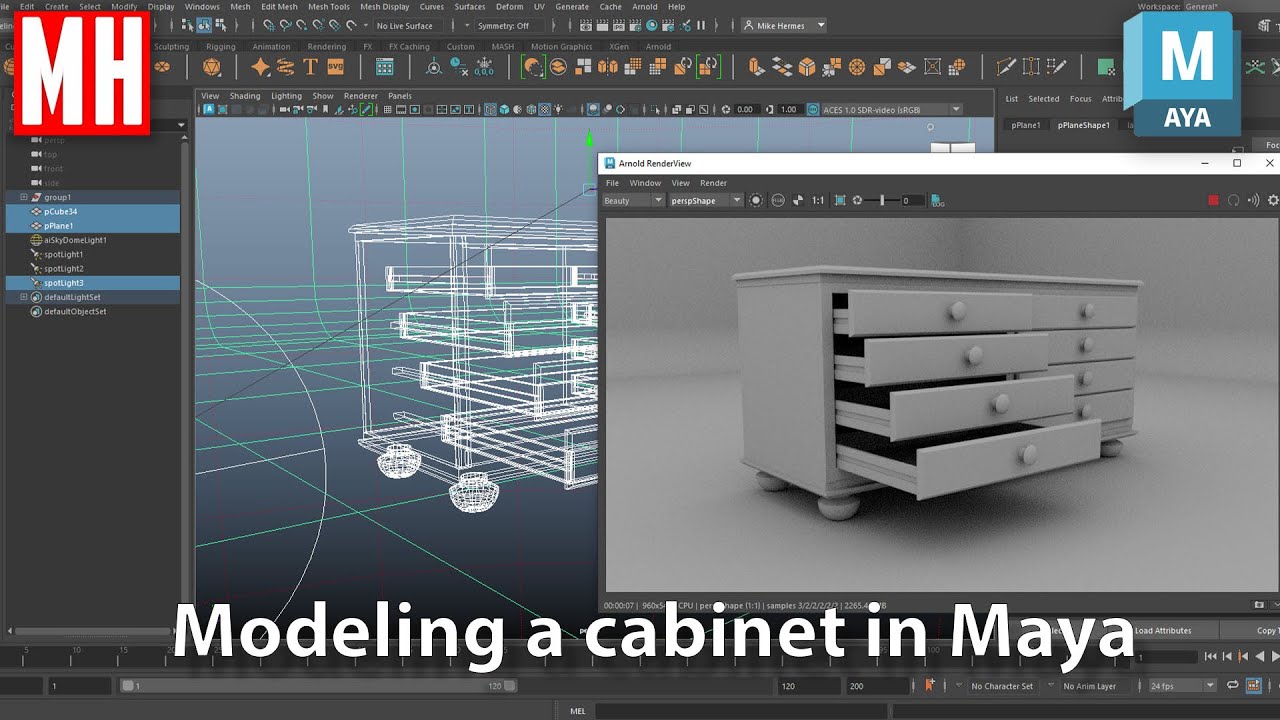Open RenderView settings gear
This screenshot has width=1280, height=720.
point(1273,200)
